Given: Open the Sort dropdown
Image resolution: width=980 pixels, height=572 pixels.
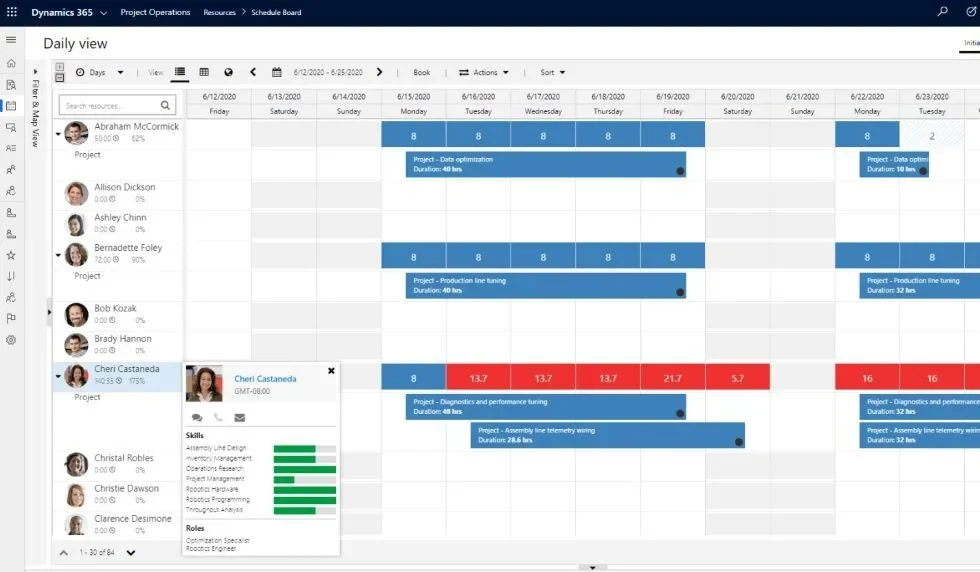Looking at the screenshot, I should tap(553, 72).
